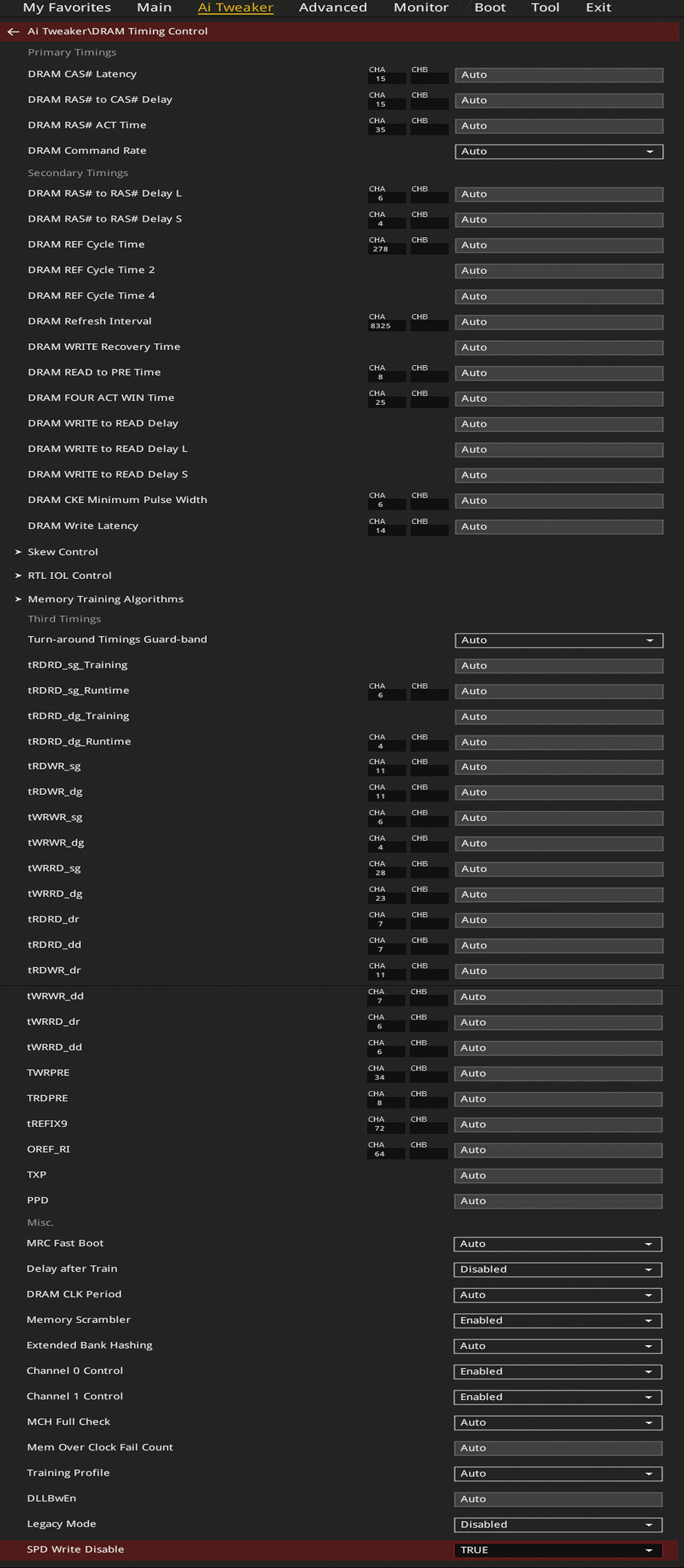This screenshot has width=684, height=1568.
Task: Select the tWRRD_dr value field
Action: [557, 1023]
